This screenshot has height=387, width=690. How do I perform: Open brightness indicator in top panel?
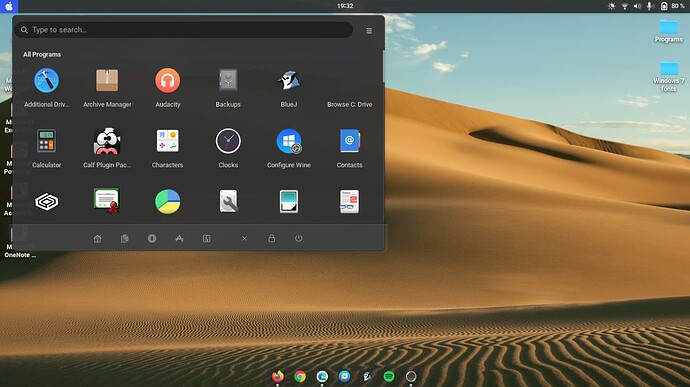tap(611, 6)
